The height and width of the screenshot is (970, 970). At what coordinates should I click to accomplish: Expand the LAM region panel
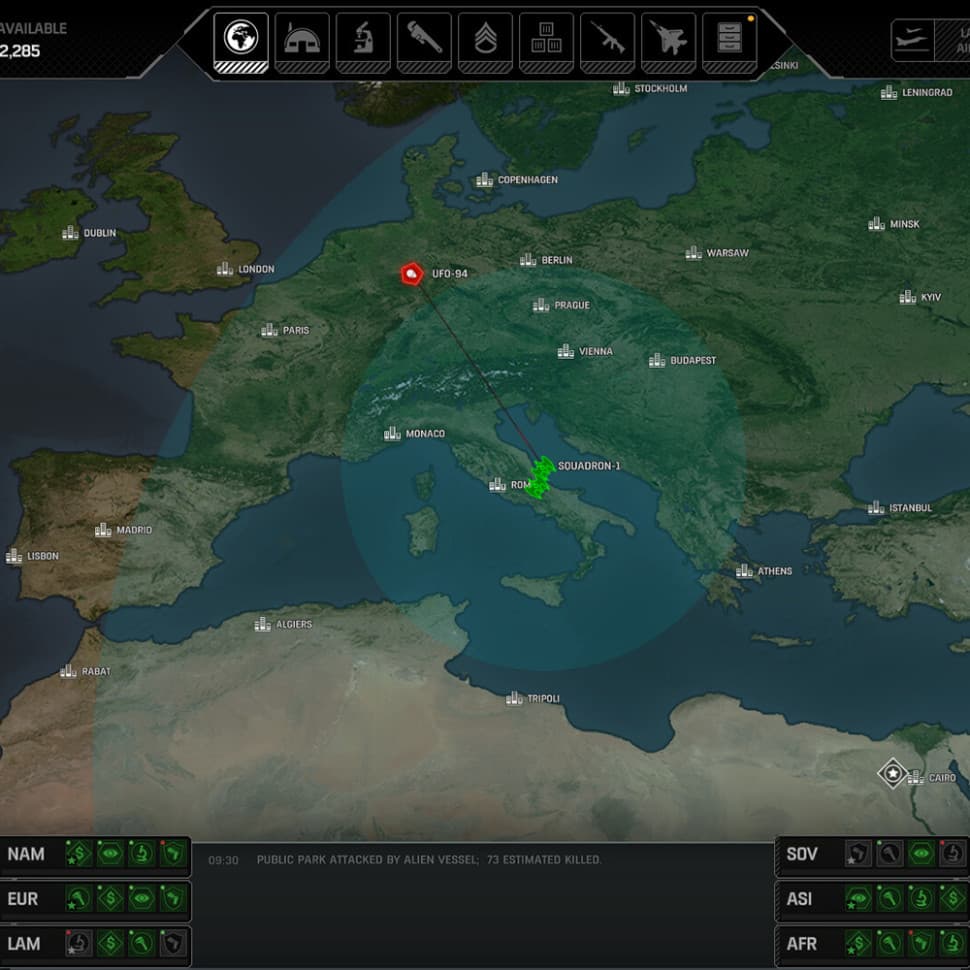[26, 944]
